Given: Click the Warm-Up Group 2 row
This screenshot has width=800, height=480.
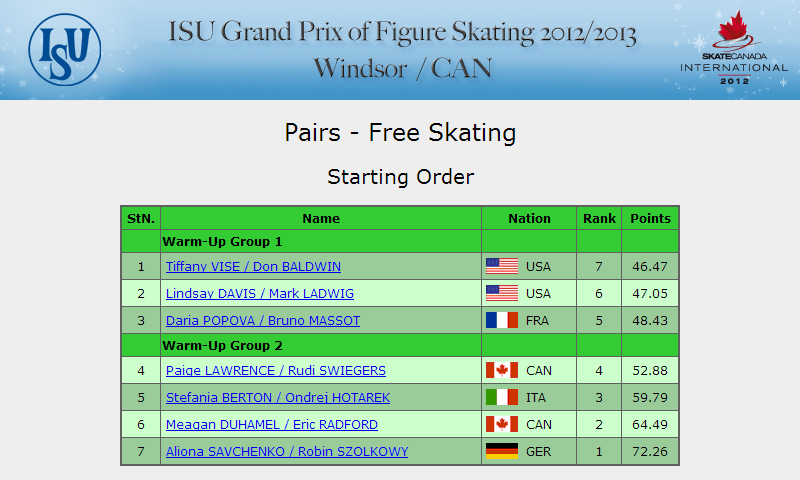Looking at the screenshot, I should click(x=399, y=345).
